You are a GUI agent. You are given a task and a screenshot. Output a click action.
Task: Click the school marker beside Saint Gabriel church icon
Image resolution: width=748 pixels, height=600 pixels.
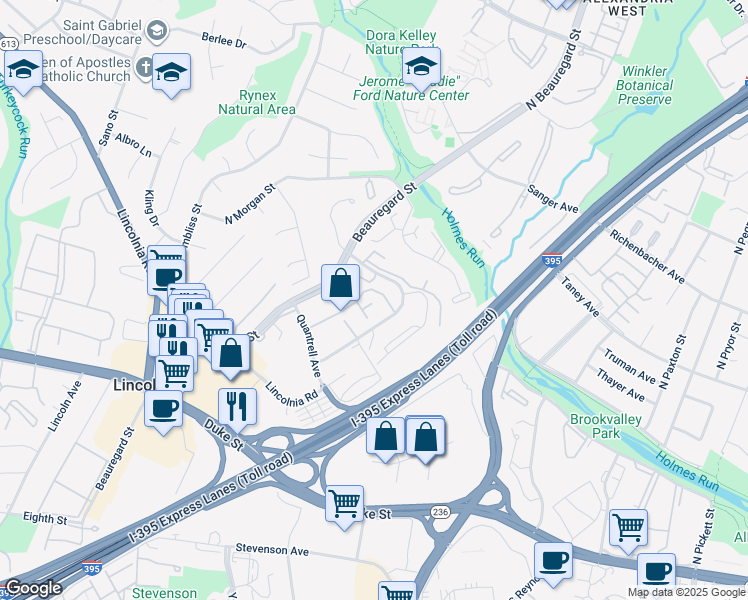pyautogui.click(x=172, y=74)
